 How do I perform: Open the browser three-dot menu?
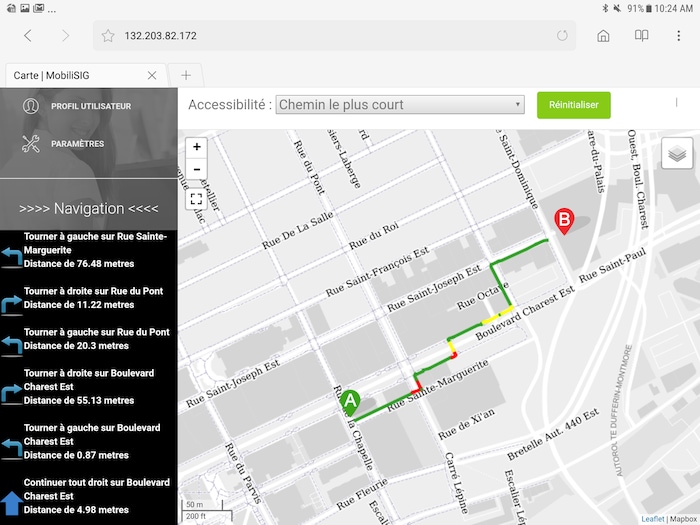click(679, 36)
